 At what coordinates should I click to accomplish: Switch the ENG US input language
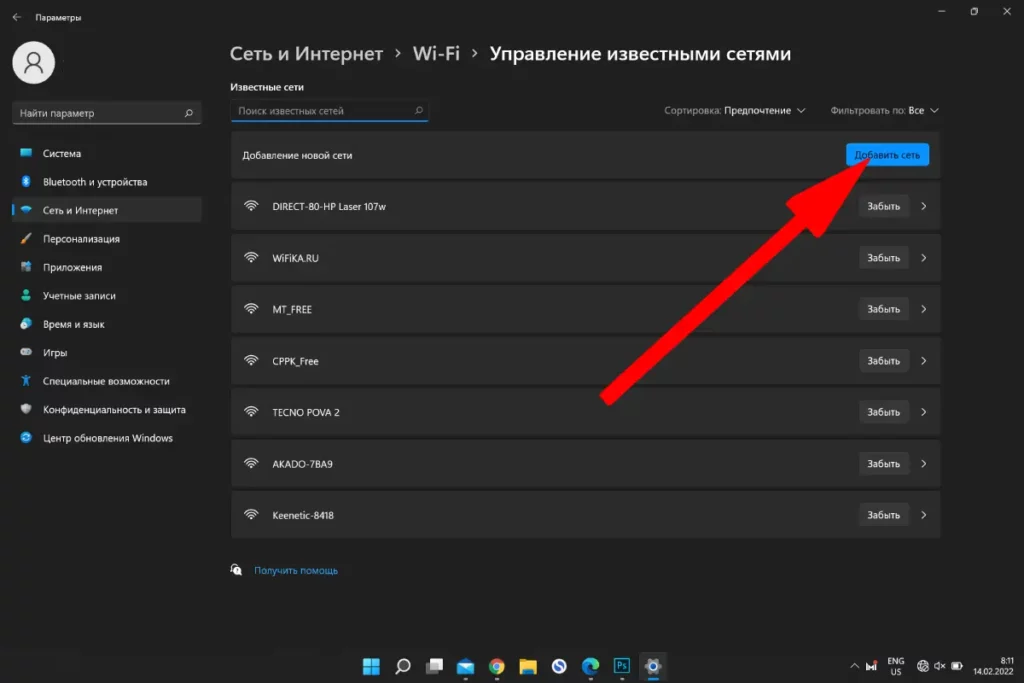coord(896,666)
